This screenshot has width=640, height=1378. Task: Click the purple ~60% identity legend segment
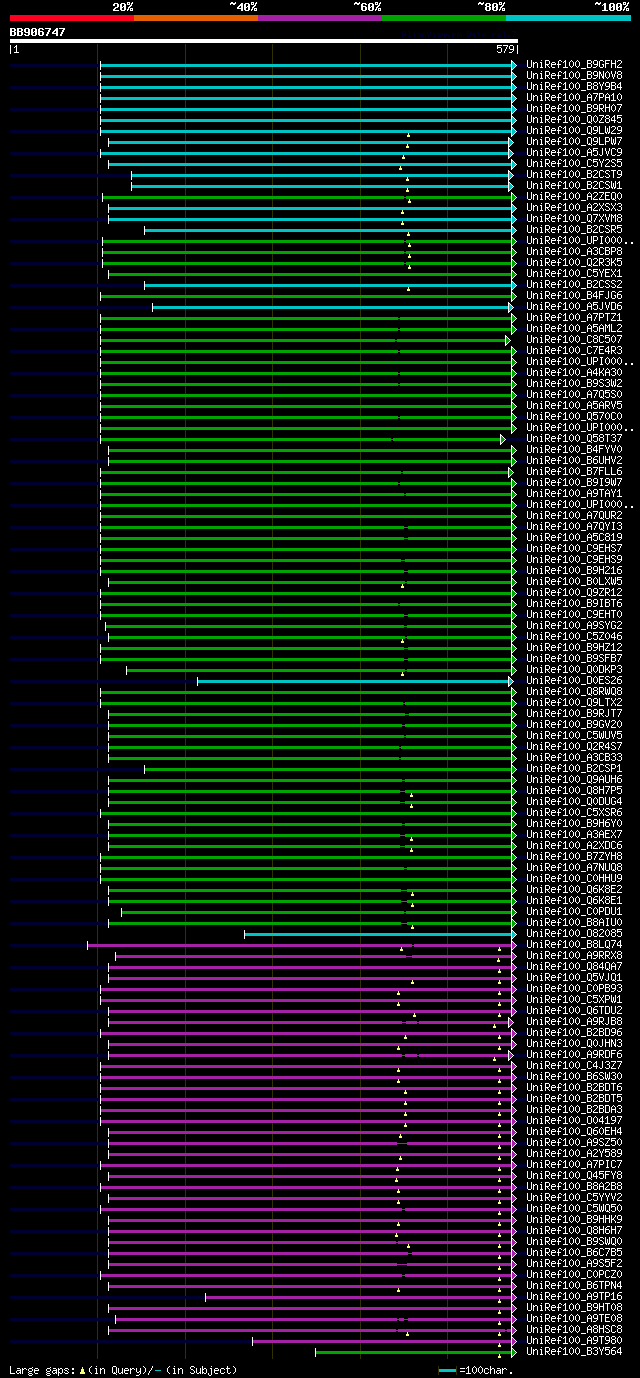[320, 17]
